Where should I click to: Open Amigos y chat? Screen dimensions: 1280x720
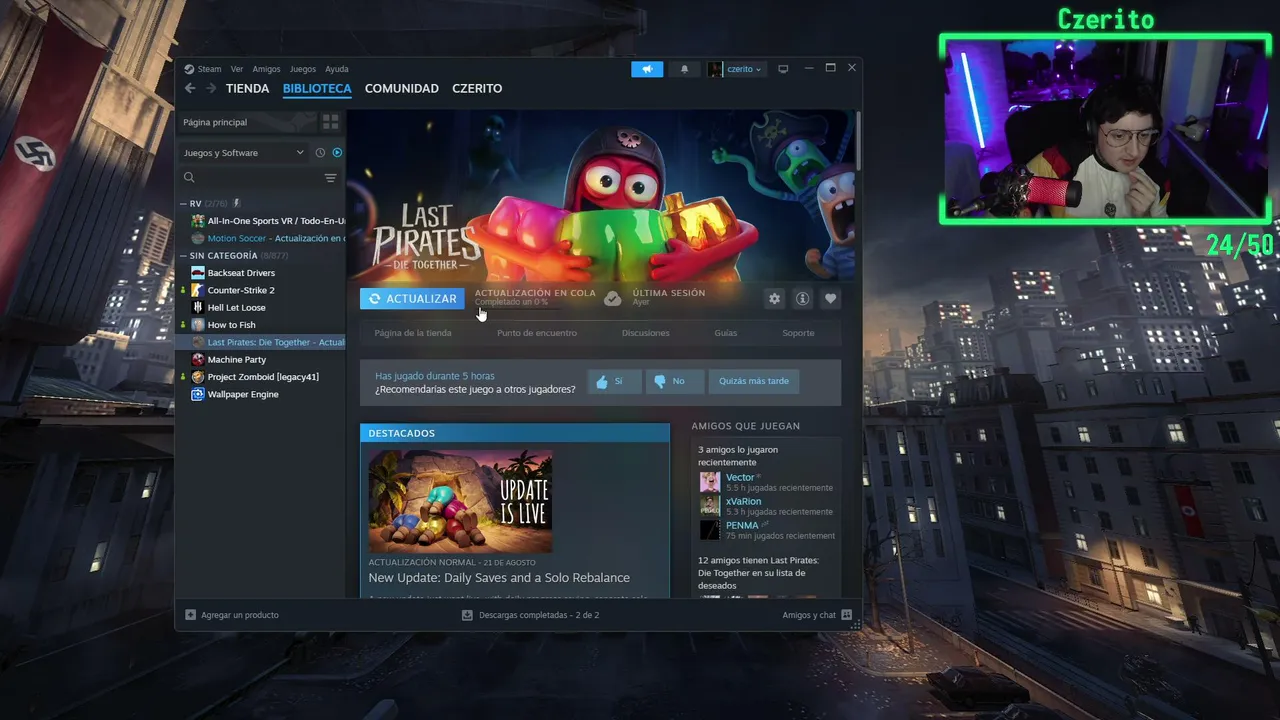pyautogui.click(x=817, y=615)
